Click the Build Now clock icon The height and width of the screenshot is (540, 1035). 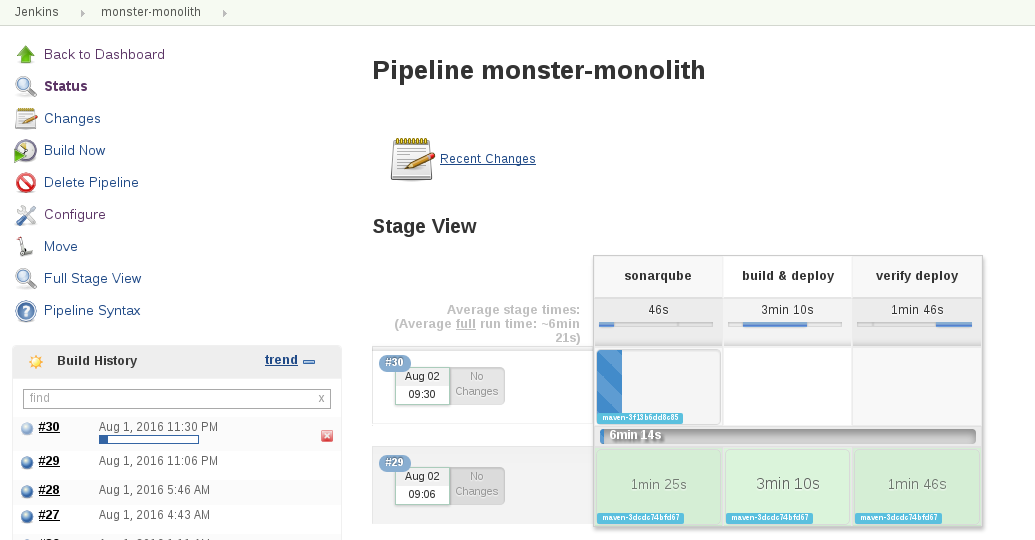pyautogui.click(x=26, y=150)
